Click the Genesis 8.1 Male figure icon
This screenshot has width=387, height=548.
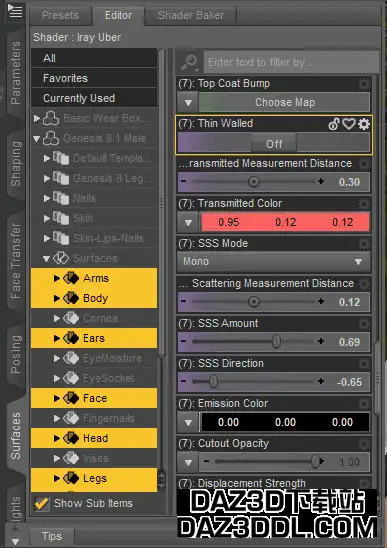click(x=51, y=138)
